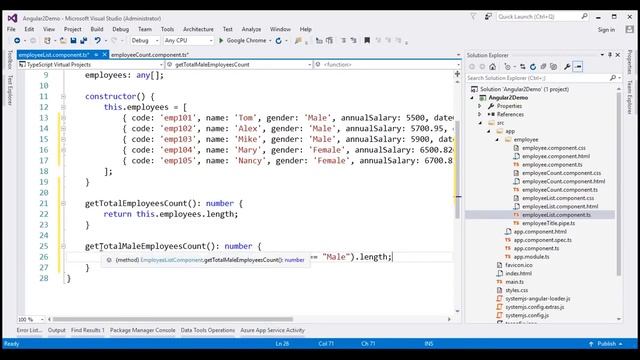The width and height of the screenshot is (640, 360).
Task: Click the Publish button in status bar
Action: tap(606, 344)
